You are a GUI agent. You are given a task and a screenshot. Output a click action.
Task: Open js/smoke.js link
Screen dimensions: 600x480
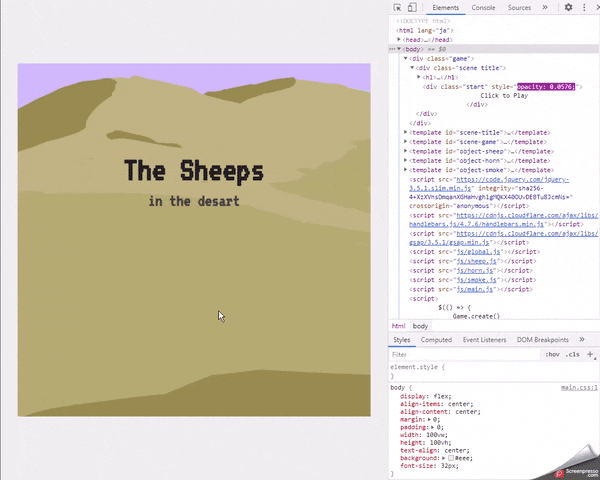point(476,280)
